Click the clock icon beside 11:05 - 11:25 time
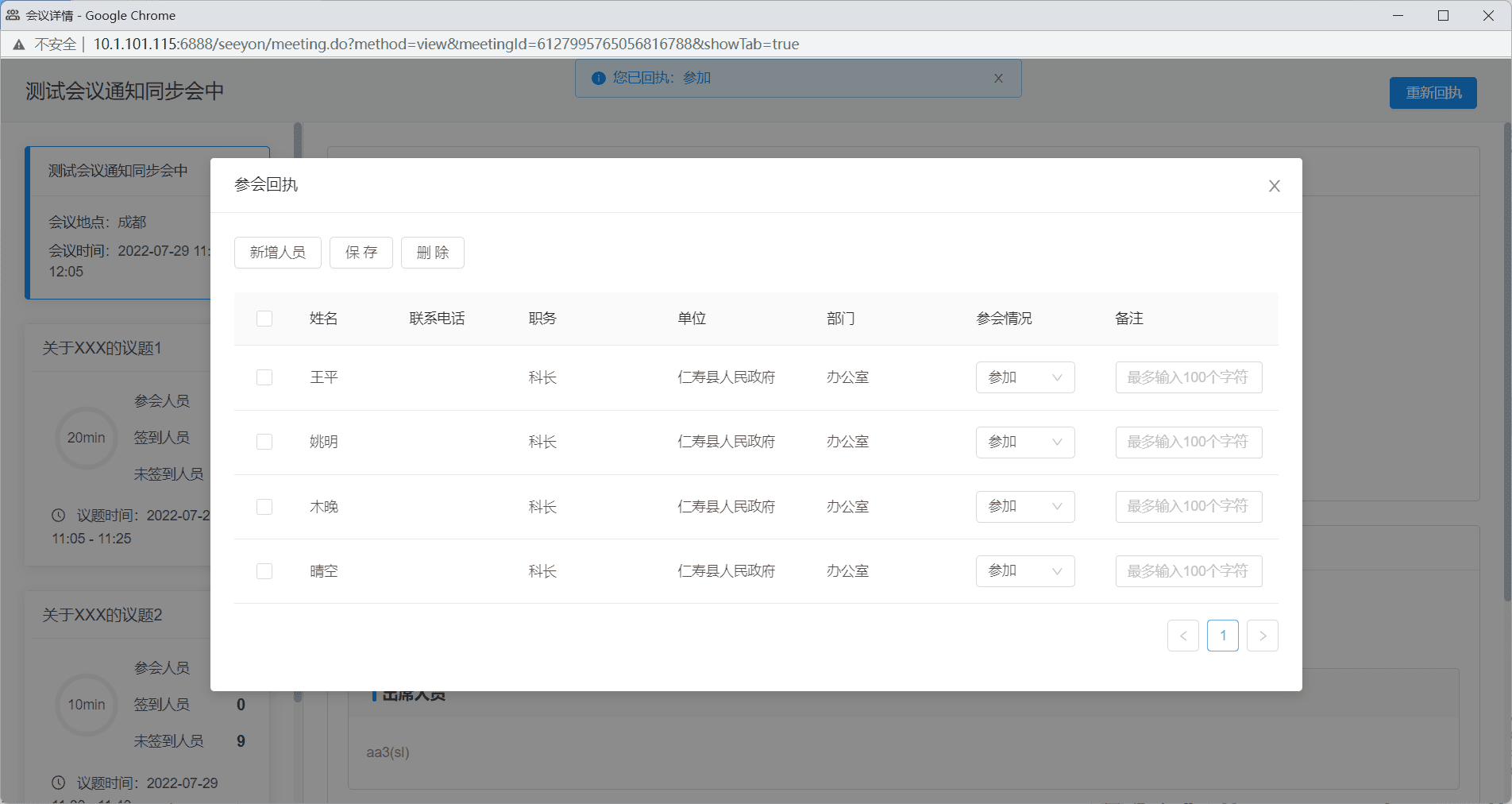The width and height of the screenshot is (1512, 804). (x=58, y=516)
